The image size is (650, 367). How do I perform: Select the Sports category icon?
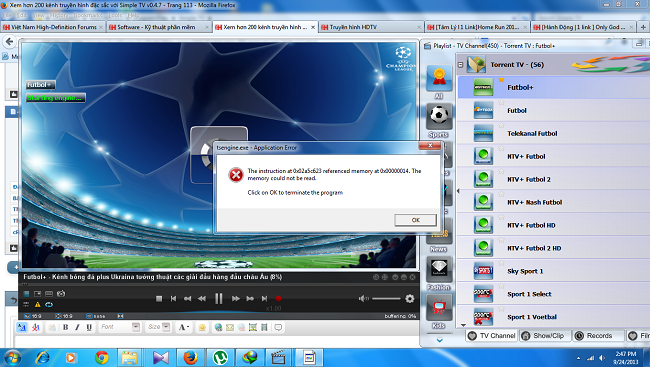[439, 117]
